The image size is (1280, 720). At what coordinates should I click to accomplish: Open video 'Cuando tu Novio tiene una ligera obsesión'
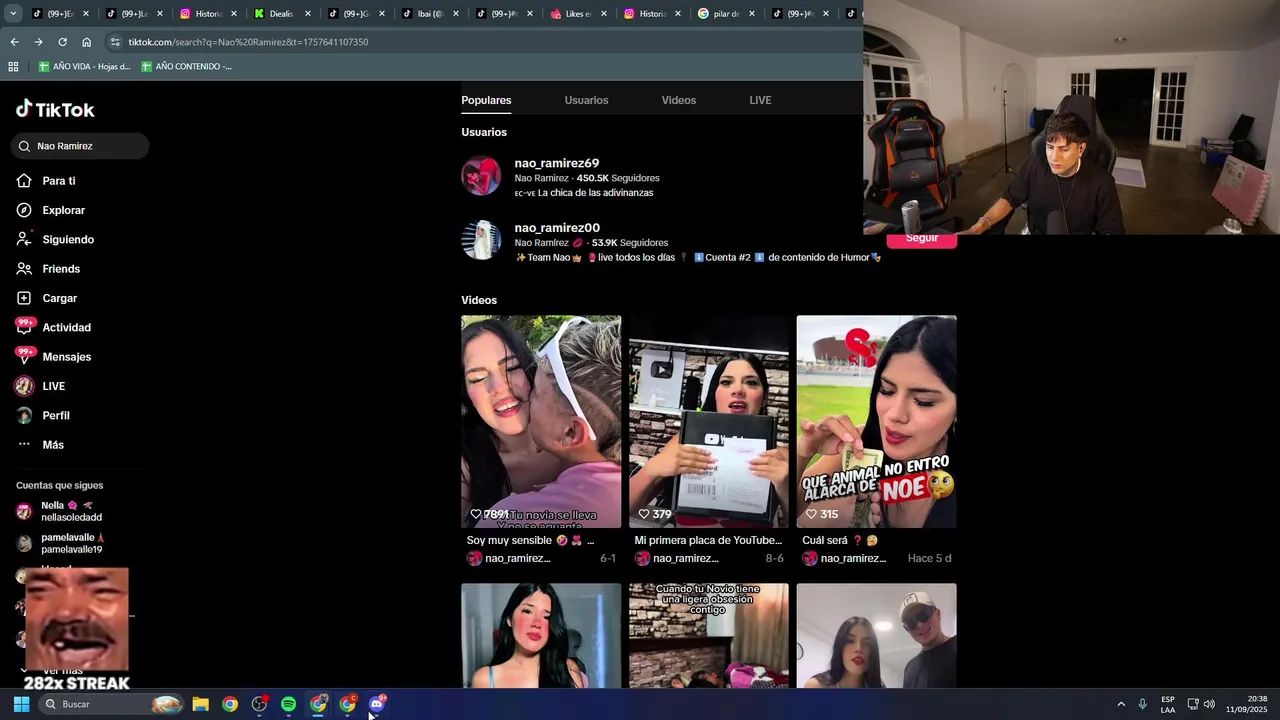(709, 636)
